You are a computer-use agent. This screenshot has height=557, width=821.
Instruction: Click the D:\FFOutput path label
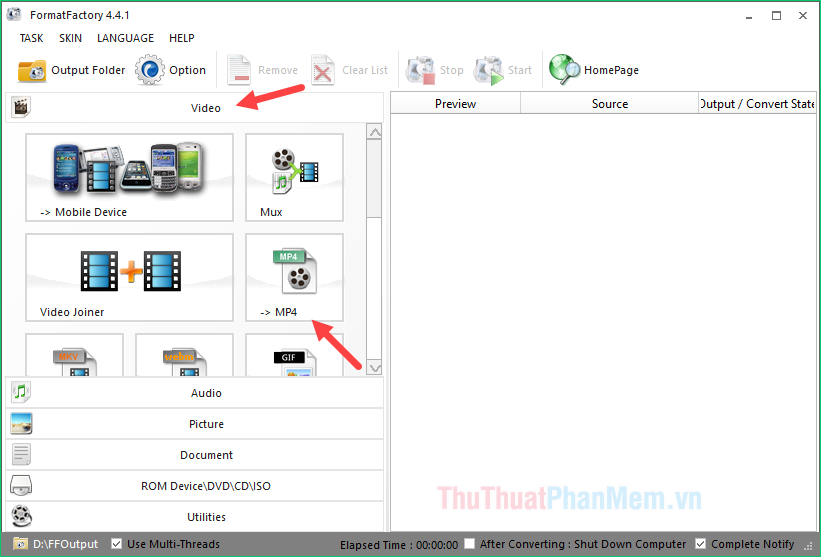65,544
